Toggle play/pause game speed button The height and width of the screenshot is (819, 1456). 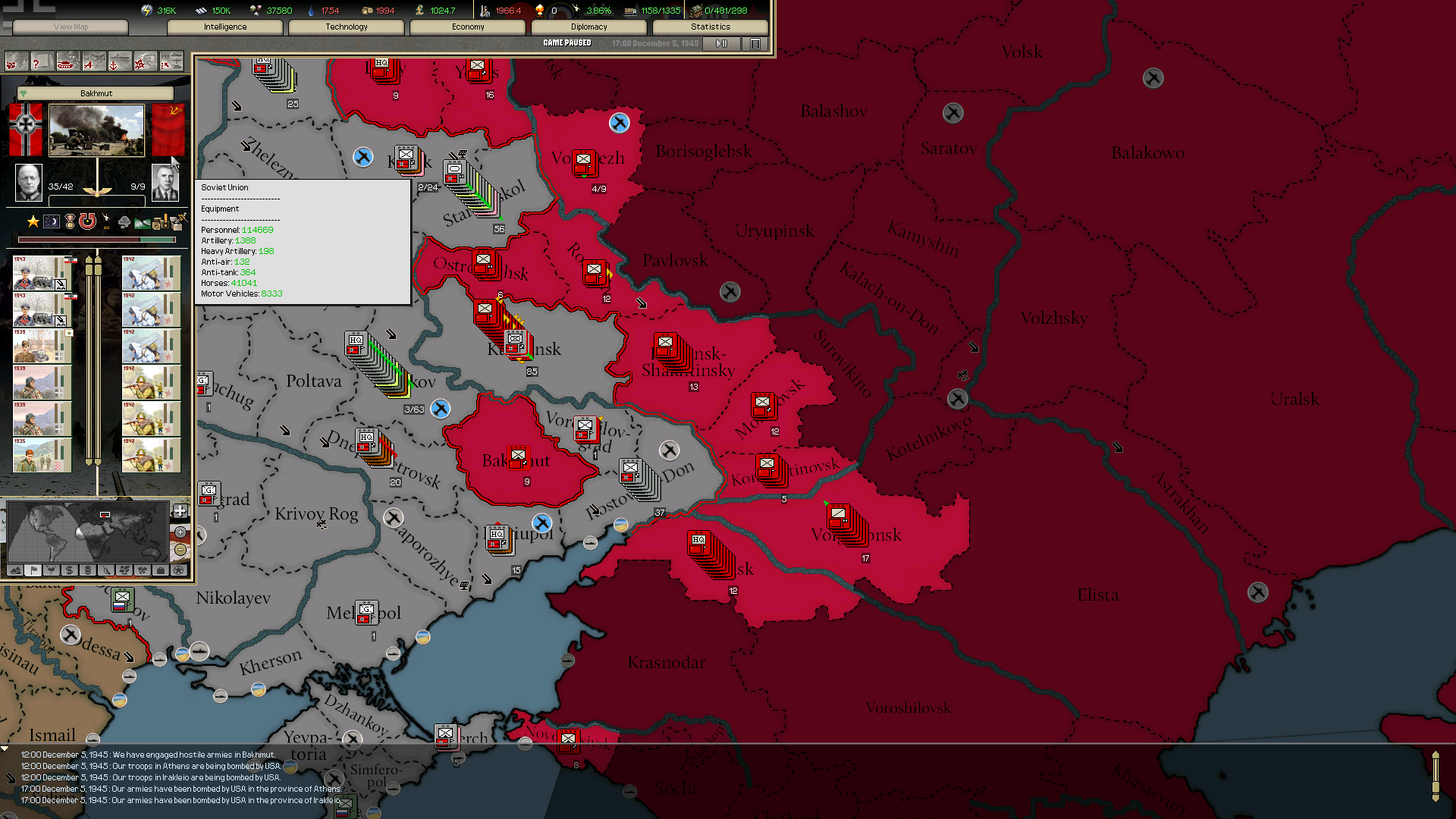tap(721, 44)
